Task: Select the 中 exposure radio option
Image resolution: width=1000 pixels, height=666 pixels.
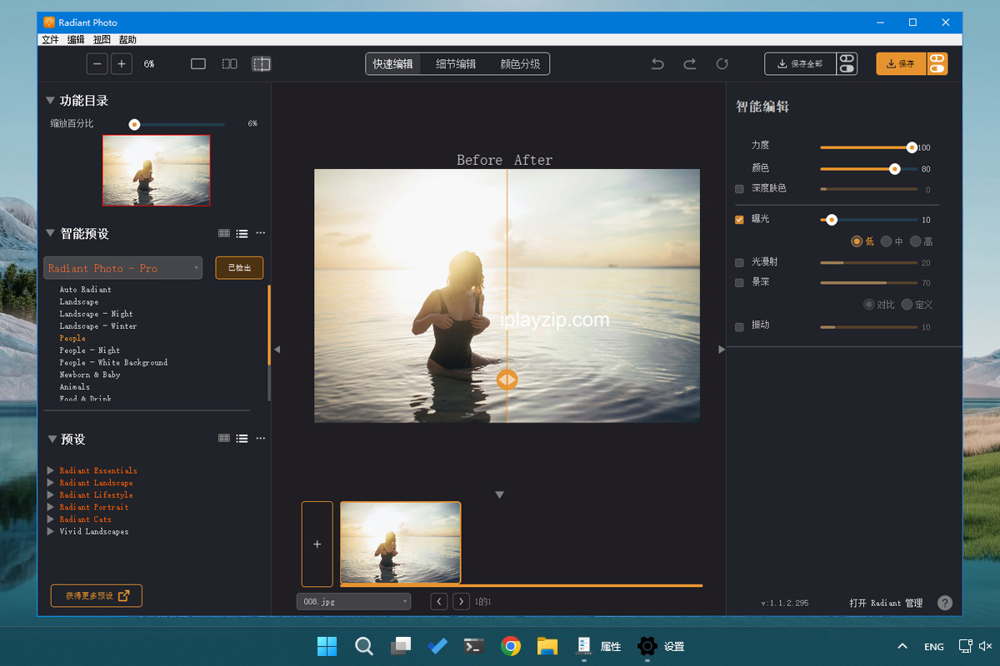Action: click(x=886, y=241)
